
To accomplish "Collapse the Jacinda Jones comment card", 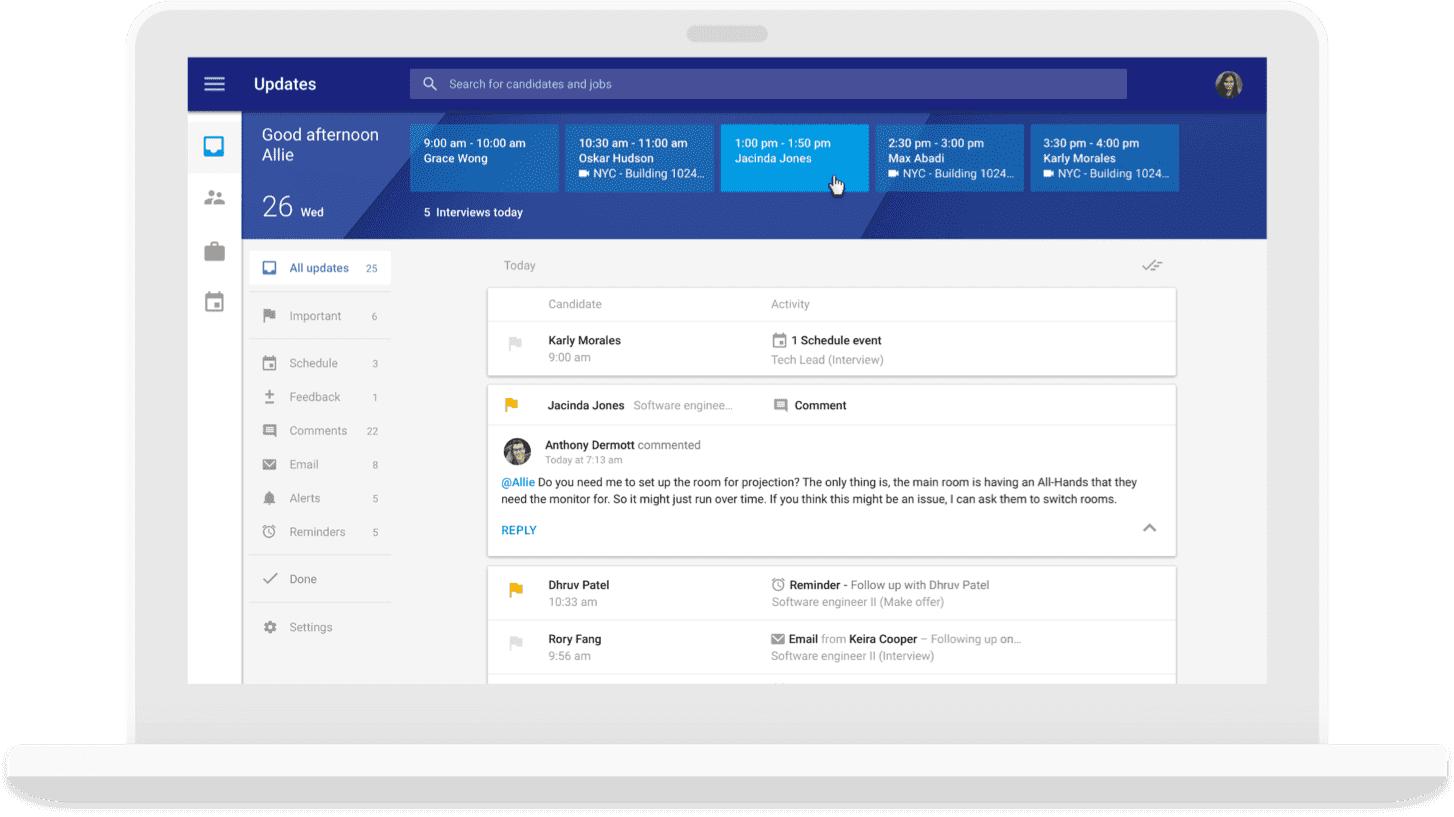I will click(1149, 528).
